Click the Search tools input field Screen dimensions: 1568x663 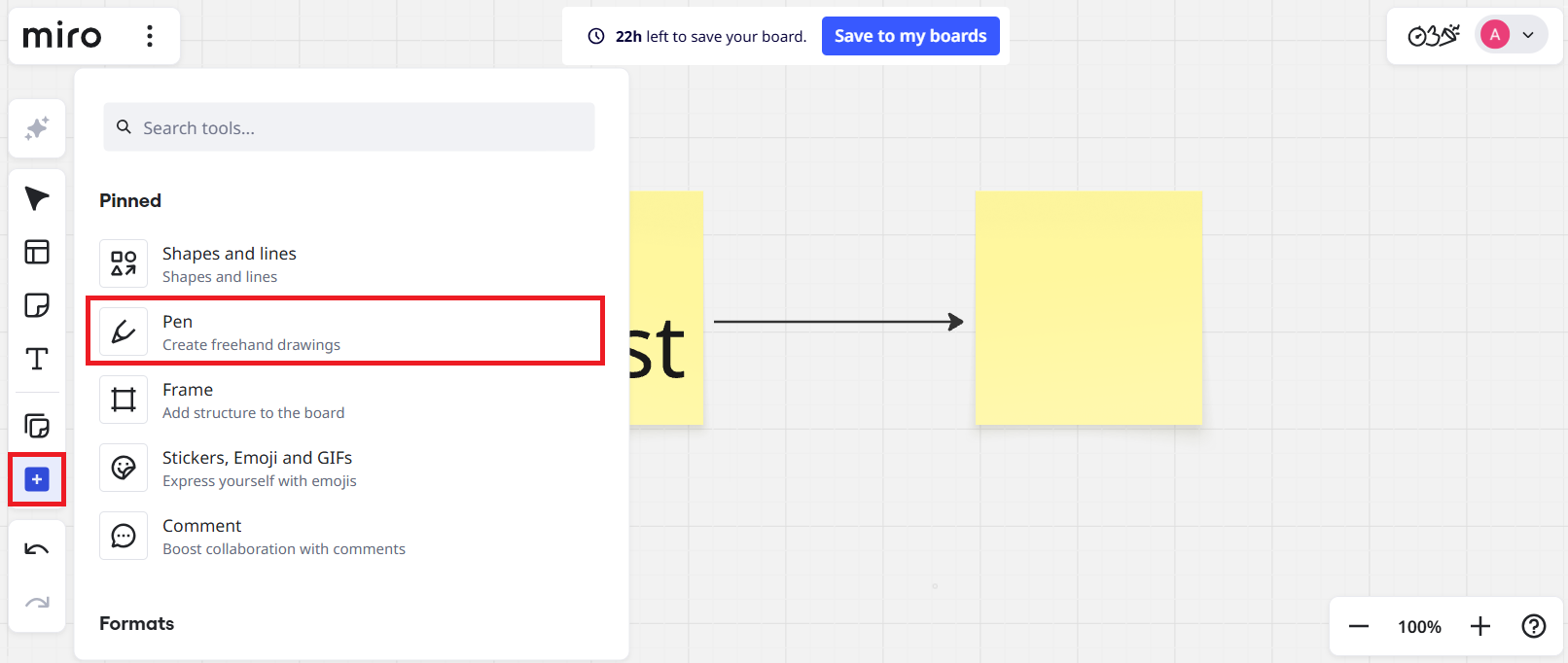pos(347,126)
